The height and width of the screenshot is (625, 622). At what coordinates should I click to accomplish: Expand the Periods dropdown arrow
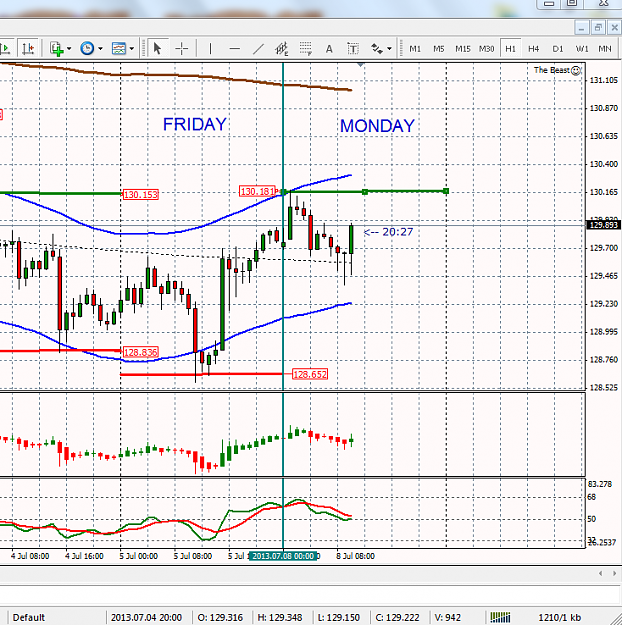[x=100, y=49]
